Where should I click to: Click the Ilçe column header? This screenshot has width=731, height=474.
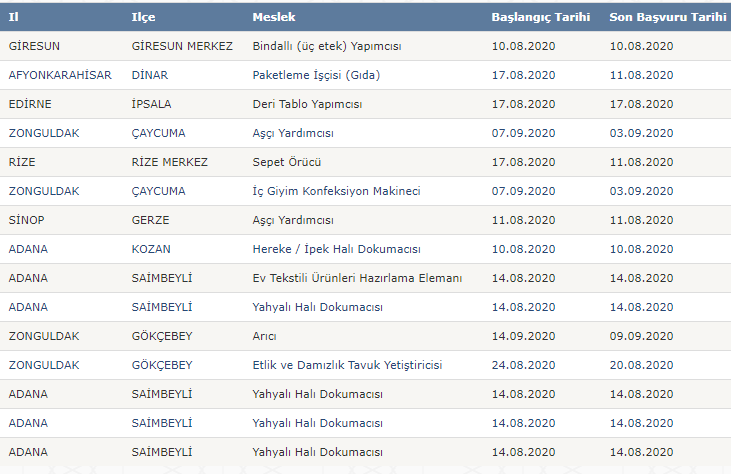tap(143, 17)
